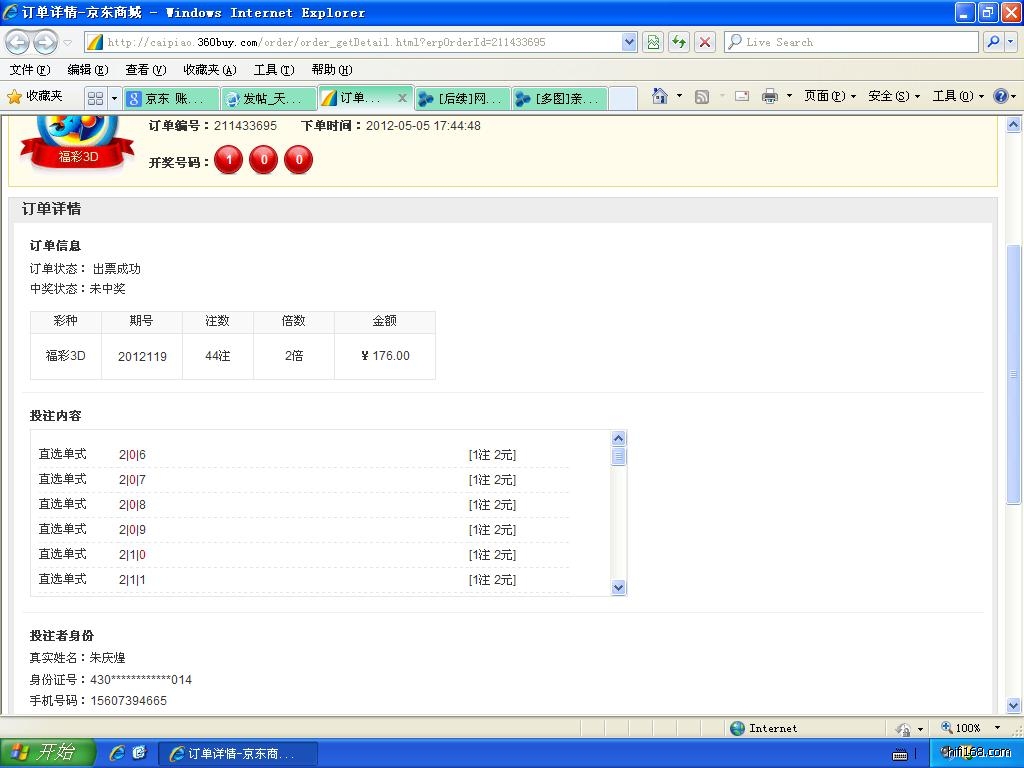Click the Stop loading icon
1024x768 pixels.
[705, 42]
